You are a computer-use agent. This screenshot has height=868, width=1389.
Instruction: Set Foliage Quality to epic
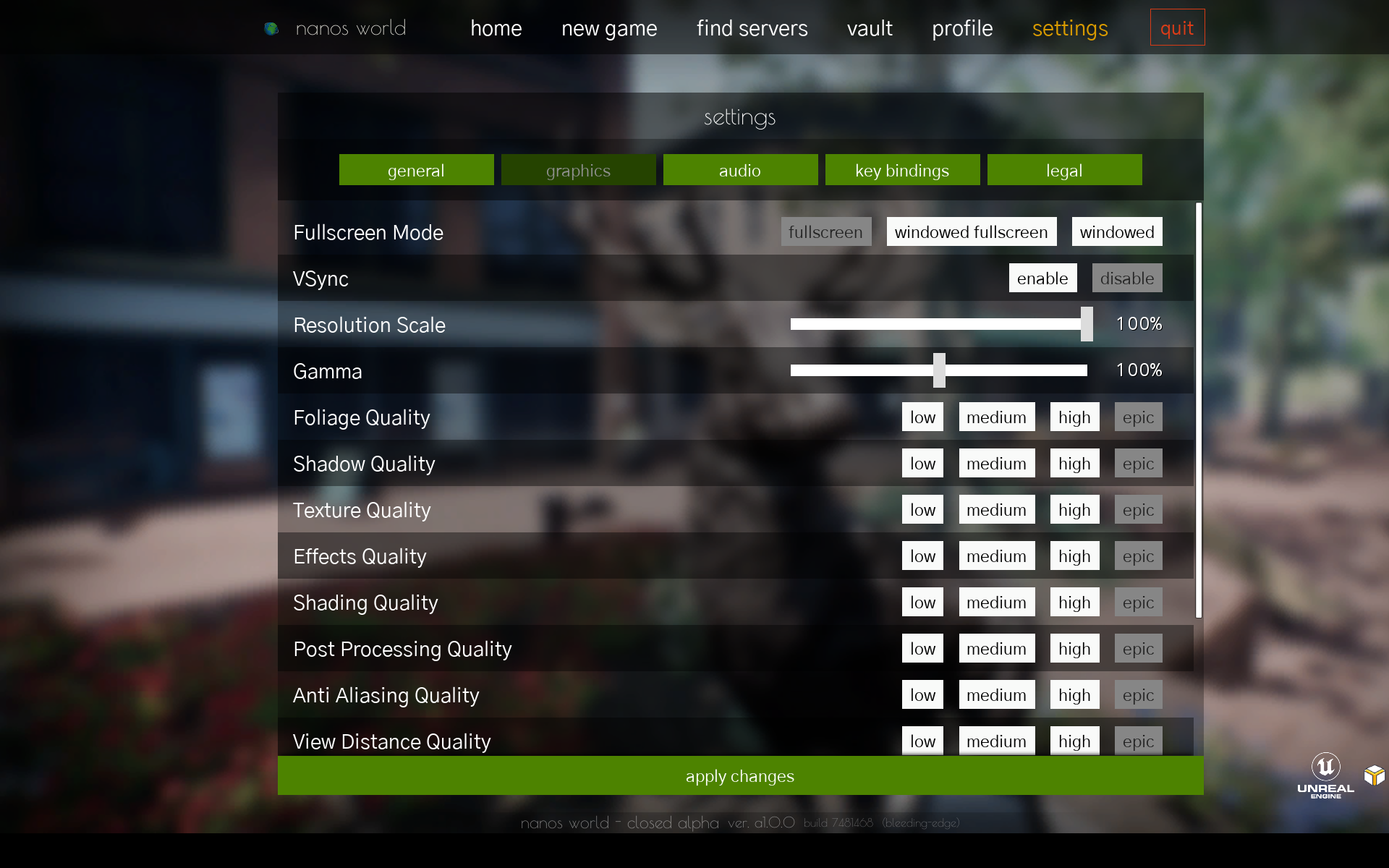click(1138, 417)
